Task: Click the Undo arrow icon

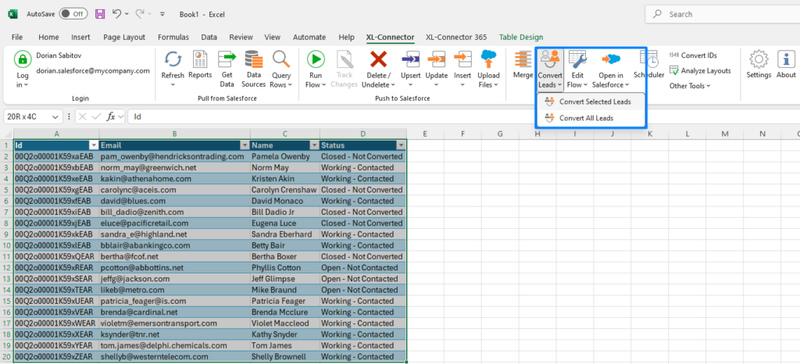Action: [116, 14]
